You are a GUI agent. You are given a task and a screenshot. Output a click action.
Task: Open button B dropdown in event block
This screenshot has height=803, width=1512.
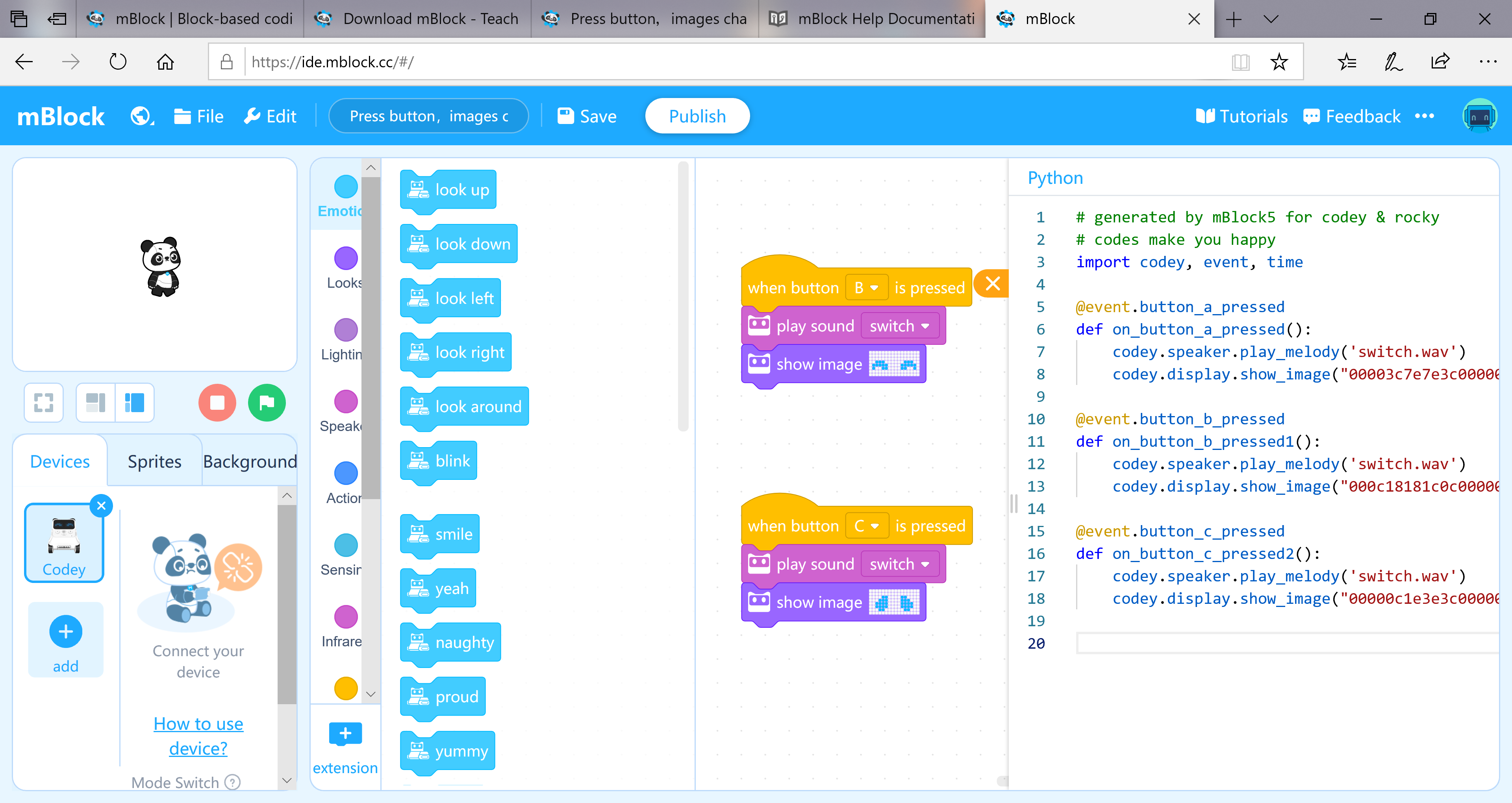(866, 288)
